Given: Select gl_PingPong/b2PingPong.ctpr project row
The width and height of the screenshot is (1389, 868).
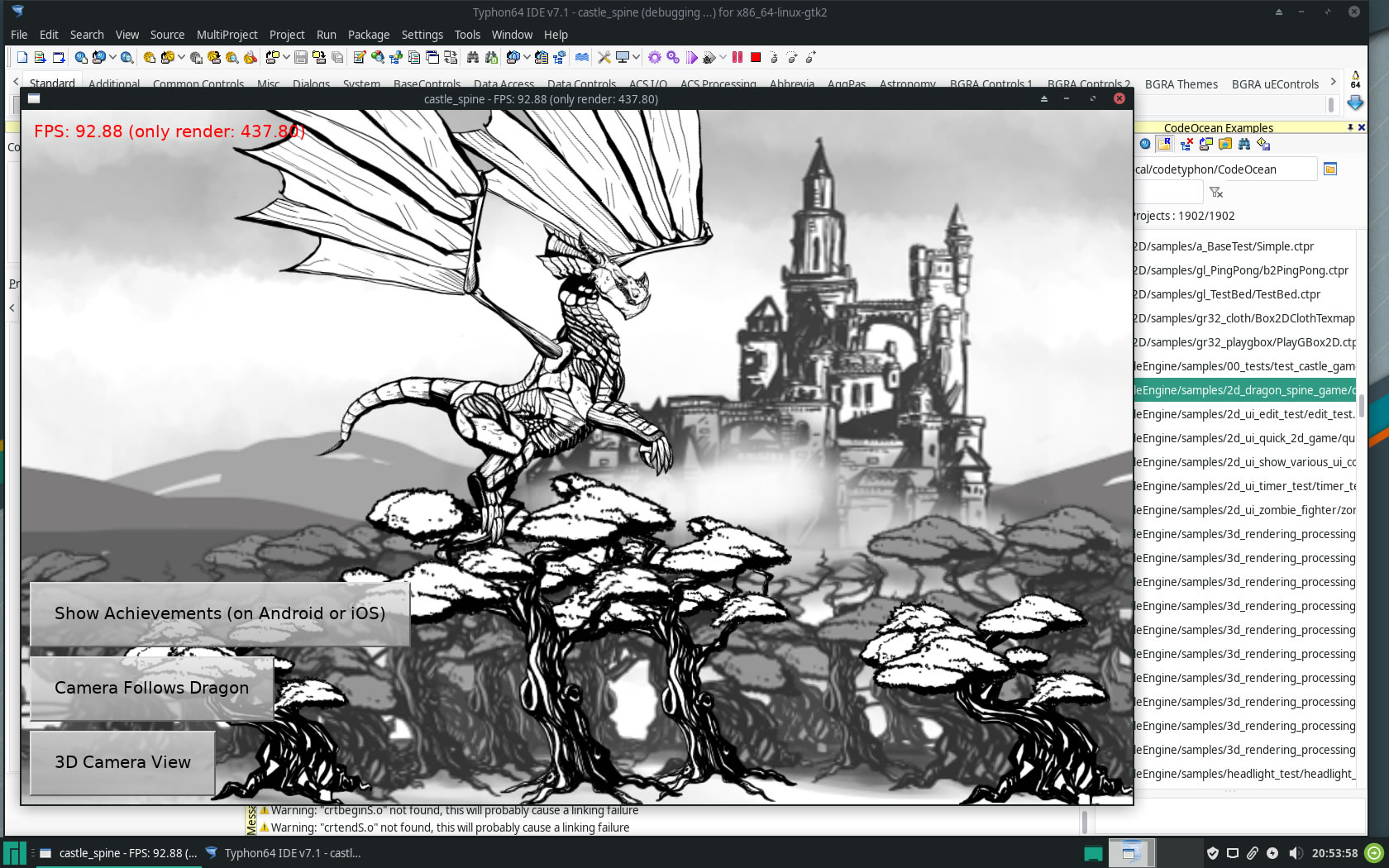Looking at the screenshot, I should pos(1244,270).
